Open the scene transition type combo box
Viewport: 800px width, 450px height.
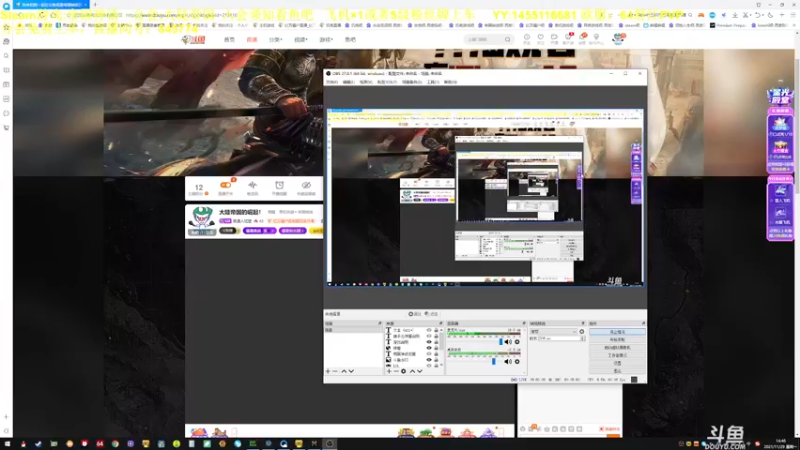click(553, 332)
